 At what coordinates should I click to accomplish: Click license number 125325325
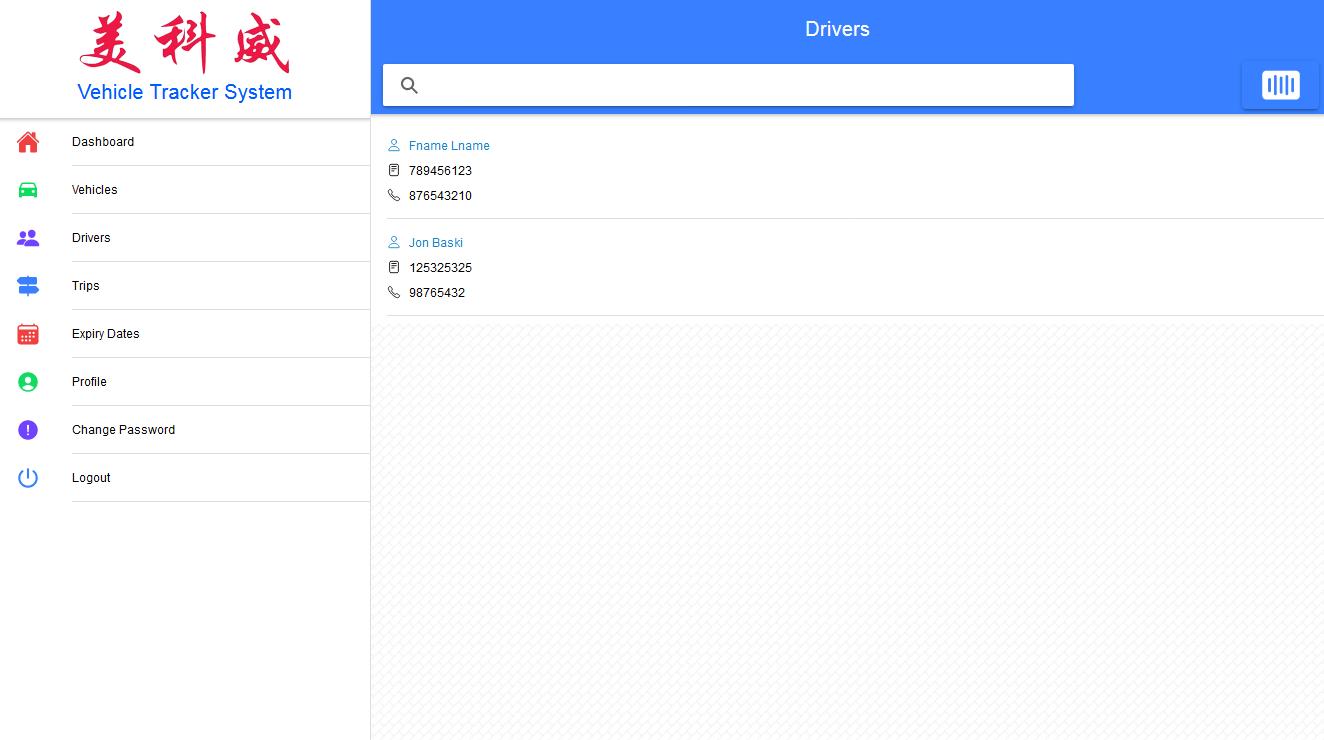[440, 268]
